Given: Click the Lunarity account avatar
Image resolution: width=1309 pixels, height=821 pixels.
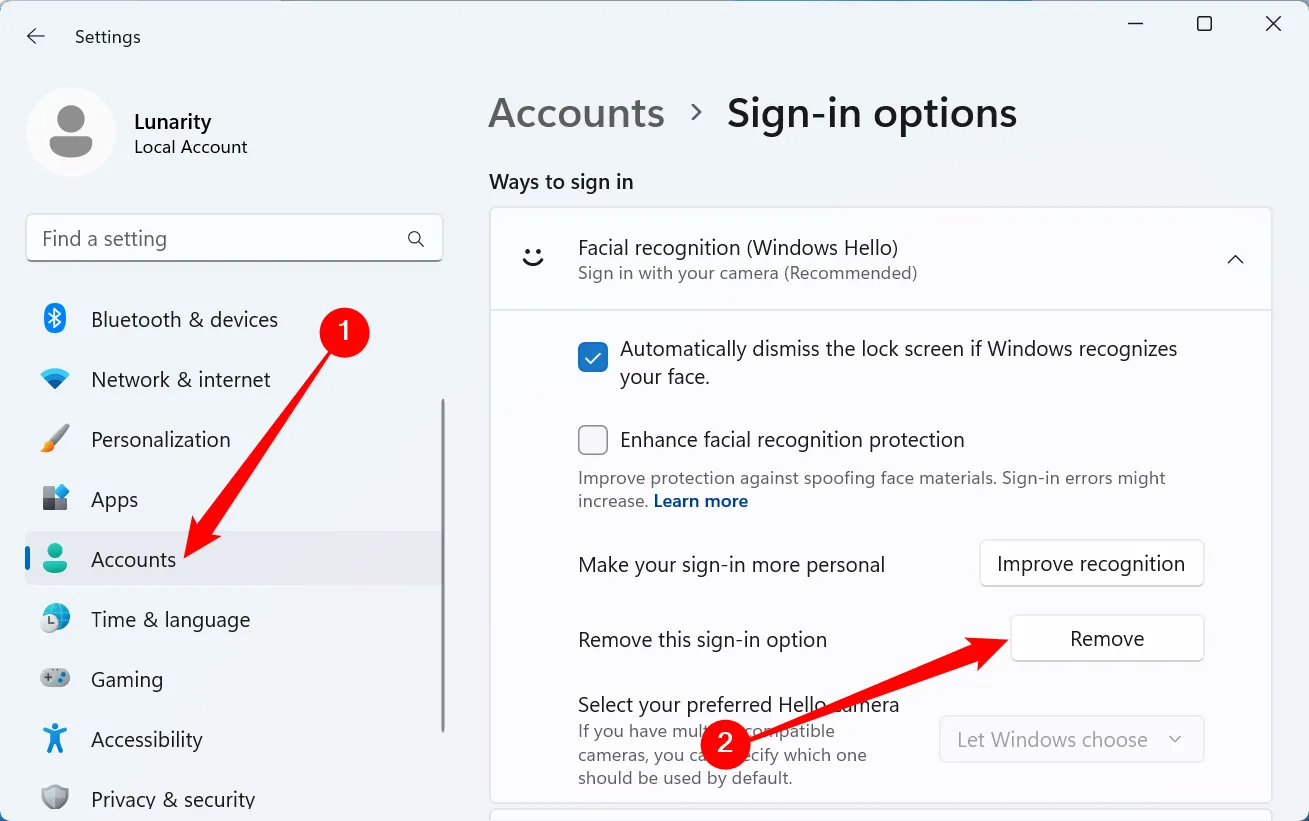Looking at the screenshot, I should pyautogui.click(x=71, y=131).
